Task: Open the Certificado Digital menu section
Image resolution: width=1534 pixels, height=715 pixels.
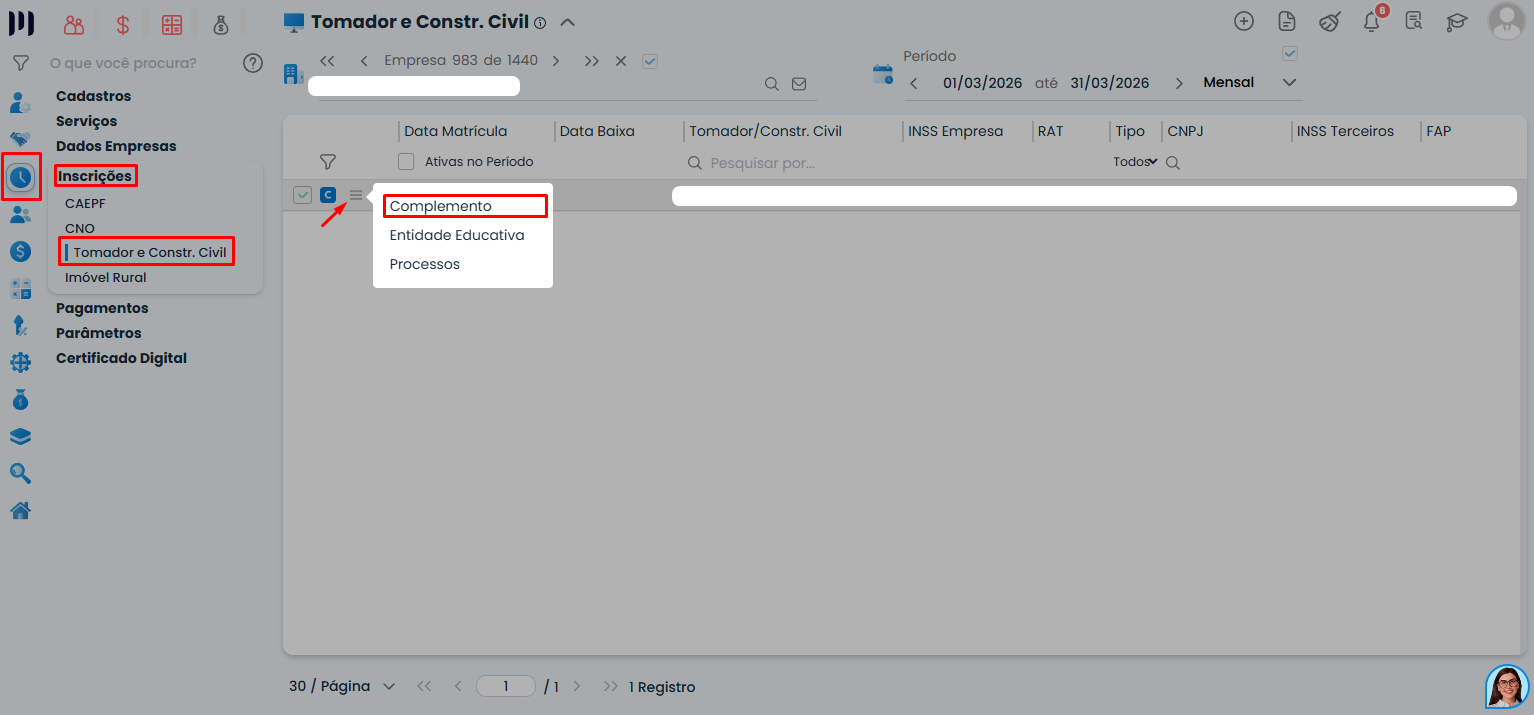Action: click(121, 358)
